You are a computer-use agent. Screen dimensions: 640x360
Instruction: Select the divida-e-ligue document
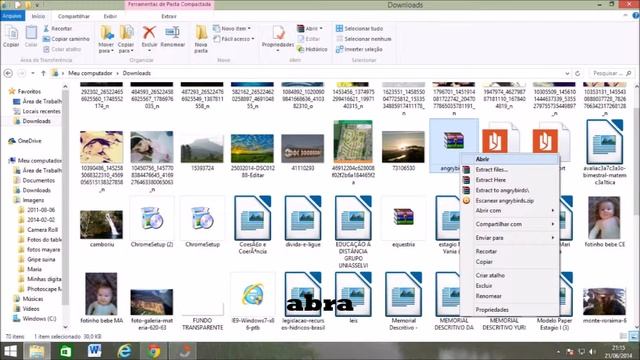(302, 222)
